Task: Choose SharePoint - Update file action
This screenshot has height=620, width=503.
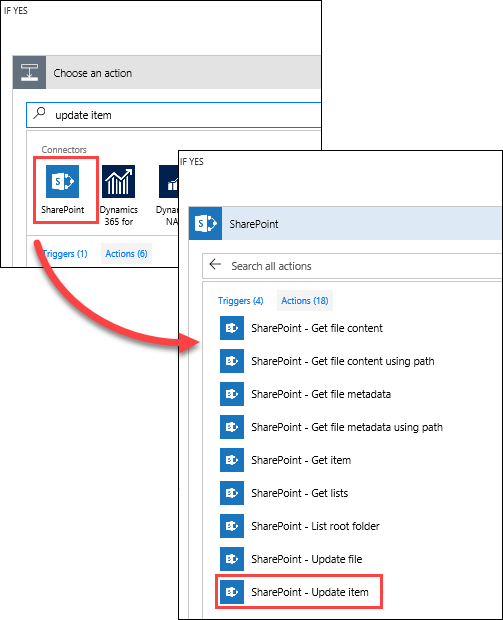Action: click(x=306, y=560)
